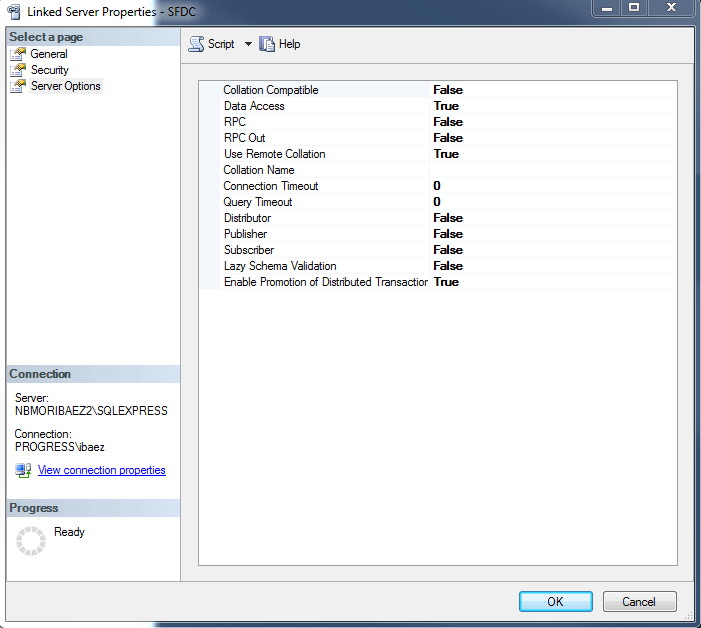Screen dimensions: 701x628
Task: Click the Ready progress spinner
Action: pyautogui.click(x=31, y=541)
